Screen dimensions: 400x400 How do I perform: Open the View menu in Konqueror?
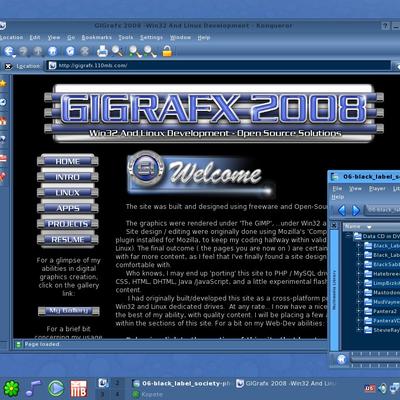pos(53,37)
